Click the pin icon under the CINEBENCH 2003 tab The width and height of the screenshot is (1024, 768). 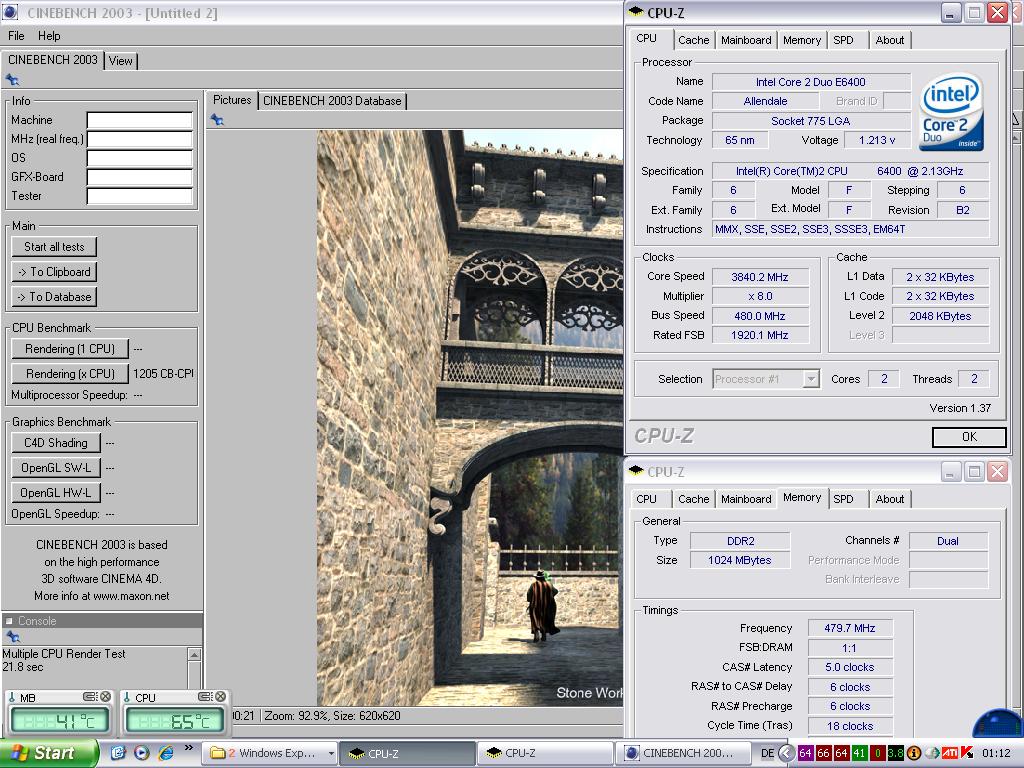pos(12,80)
